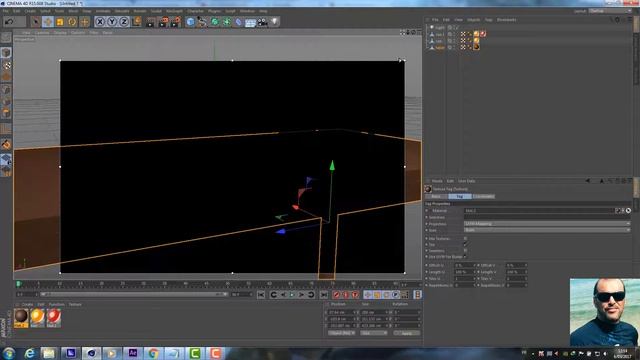Image resolution: width=640 pixels, height=360 pixels.
Task: Click the blue Deformer icon
Action: [x=238, y=22]
